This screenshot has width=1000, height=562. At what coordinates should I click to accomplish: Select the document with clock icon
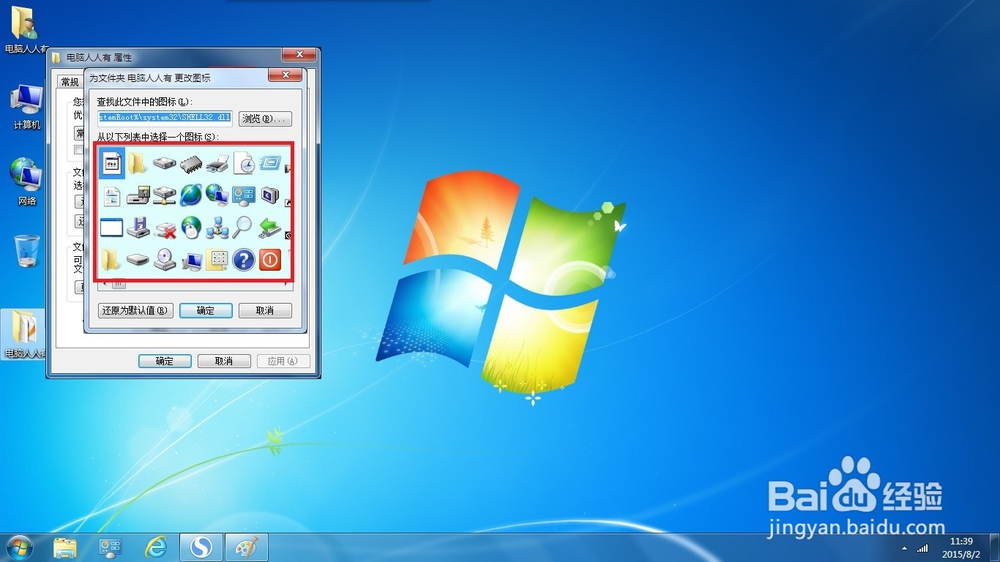click(244, 163)
